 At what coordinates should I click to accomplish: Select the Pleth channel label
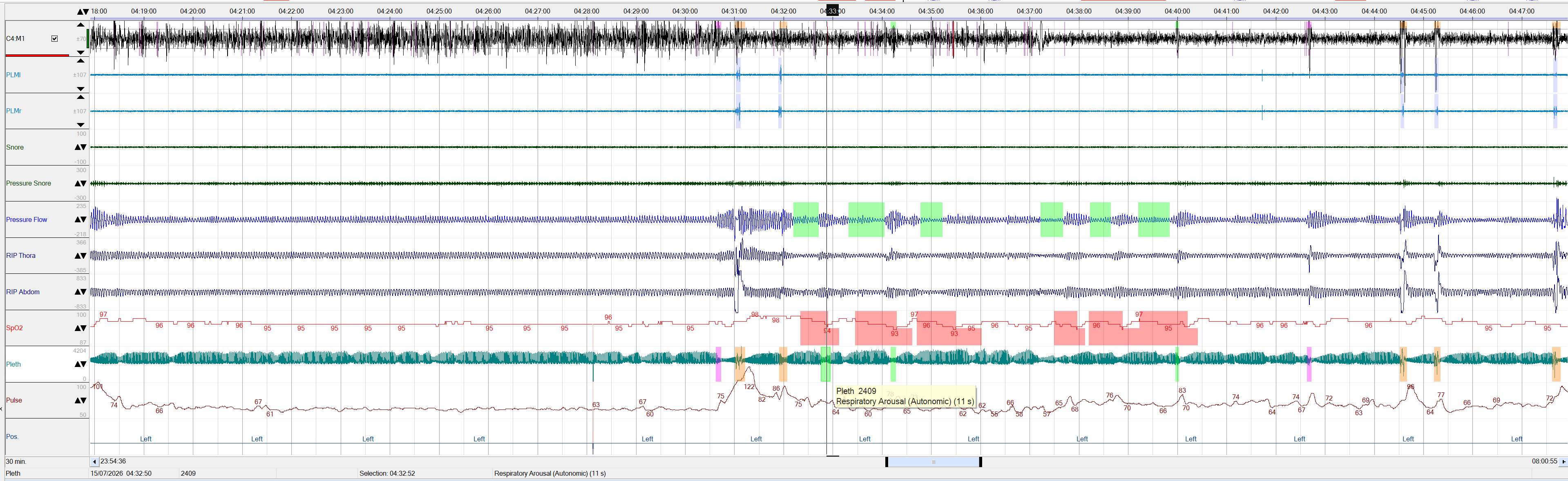[x=13, y=364]
